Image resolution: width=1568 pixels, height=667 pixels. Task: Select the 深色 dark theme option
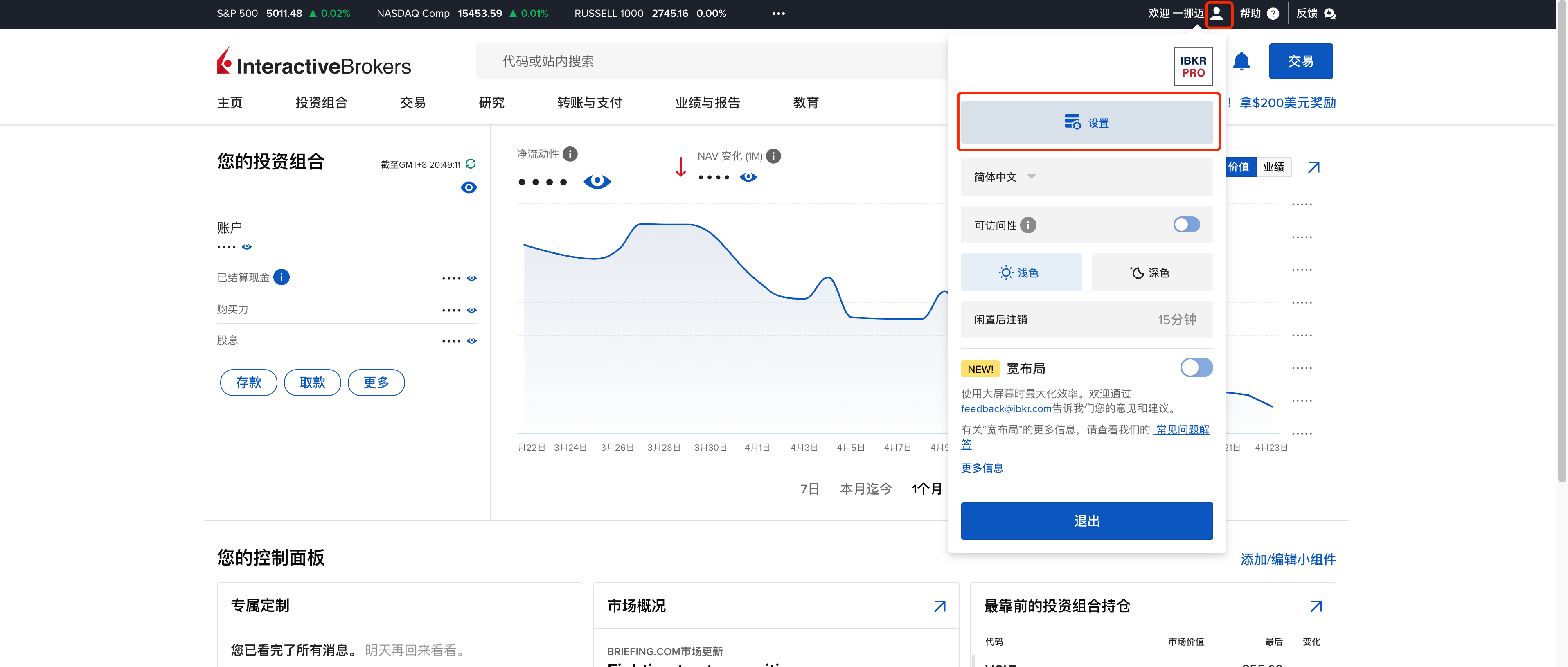[1151, 272]
